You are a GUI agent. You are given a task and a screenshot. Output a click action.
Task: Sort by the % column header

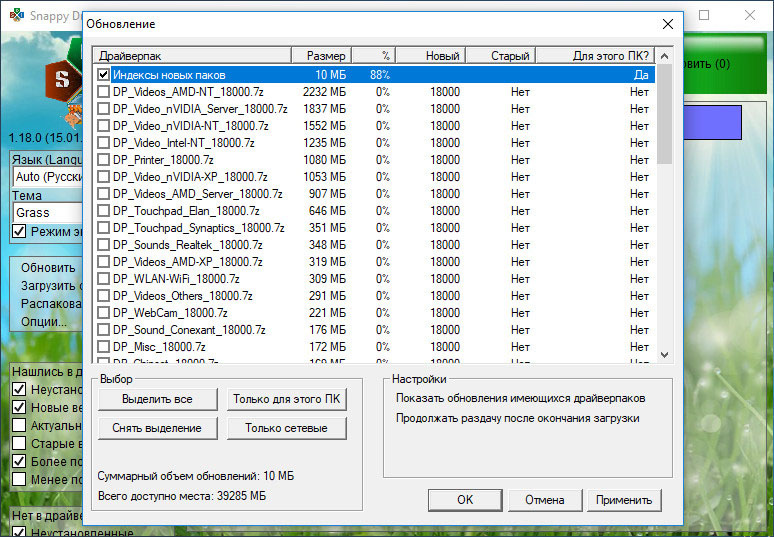pyautogui.click(x=374, y=56)
